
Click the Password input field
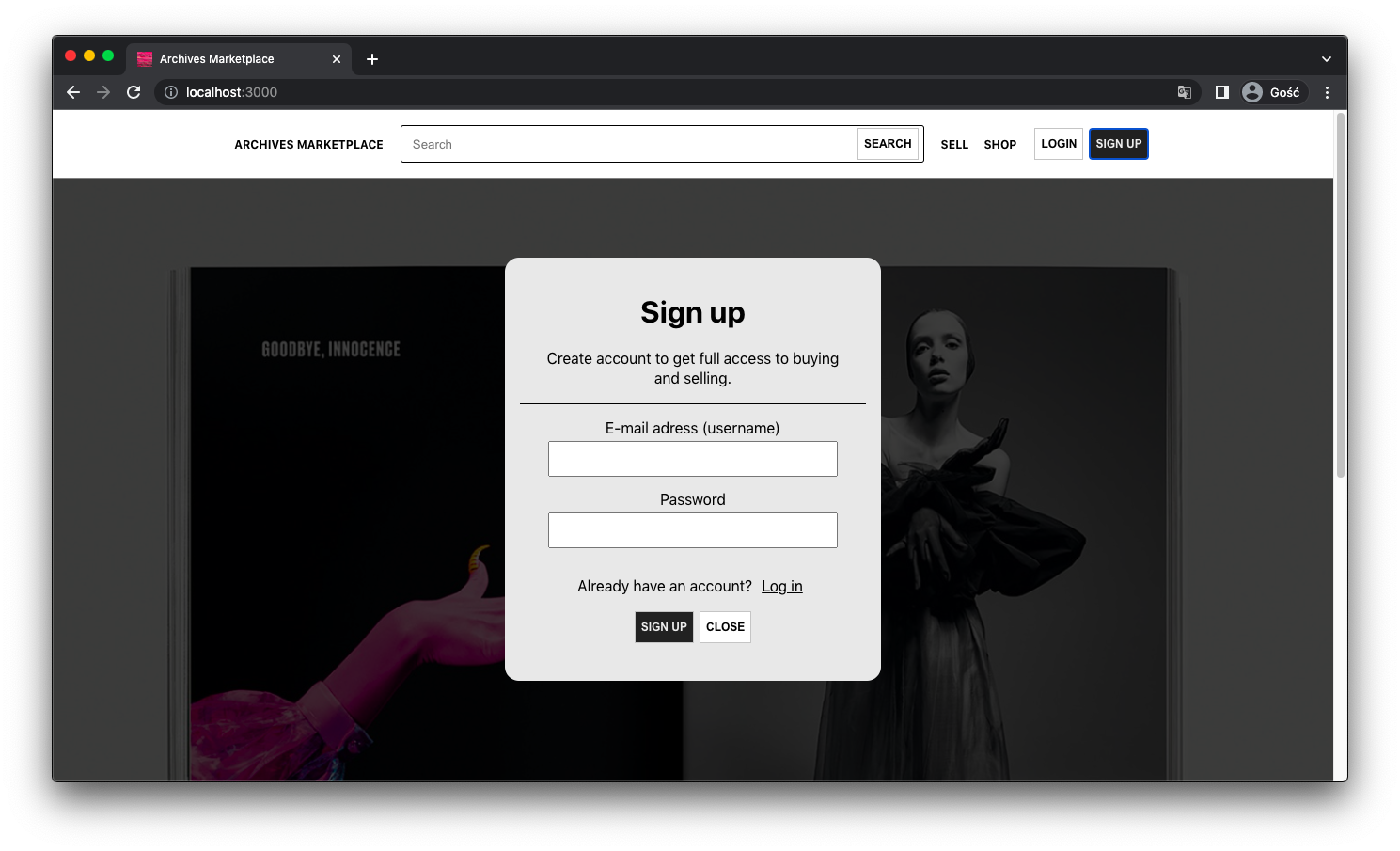click(x=692, y=529)
